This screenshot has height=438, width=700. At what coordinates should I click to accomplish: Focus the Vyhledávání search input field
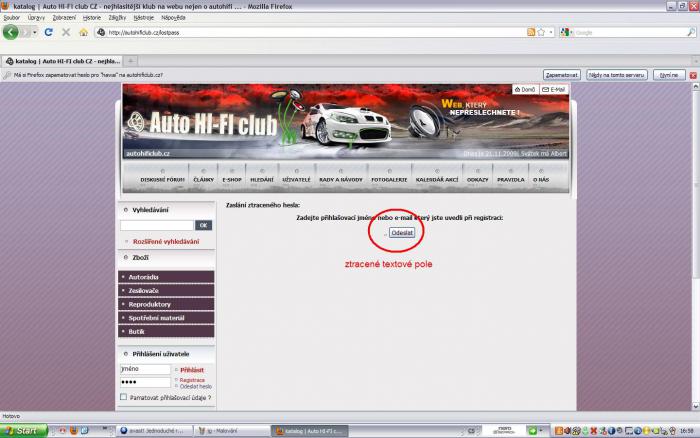157,225
